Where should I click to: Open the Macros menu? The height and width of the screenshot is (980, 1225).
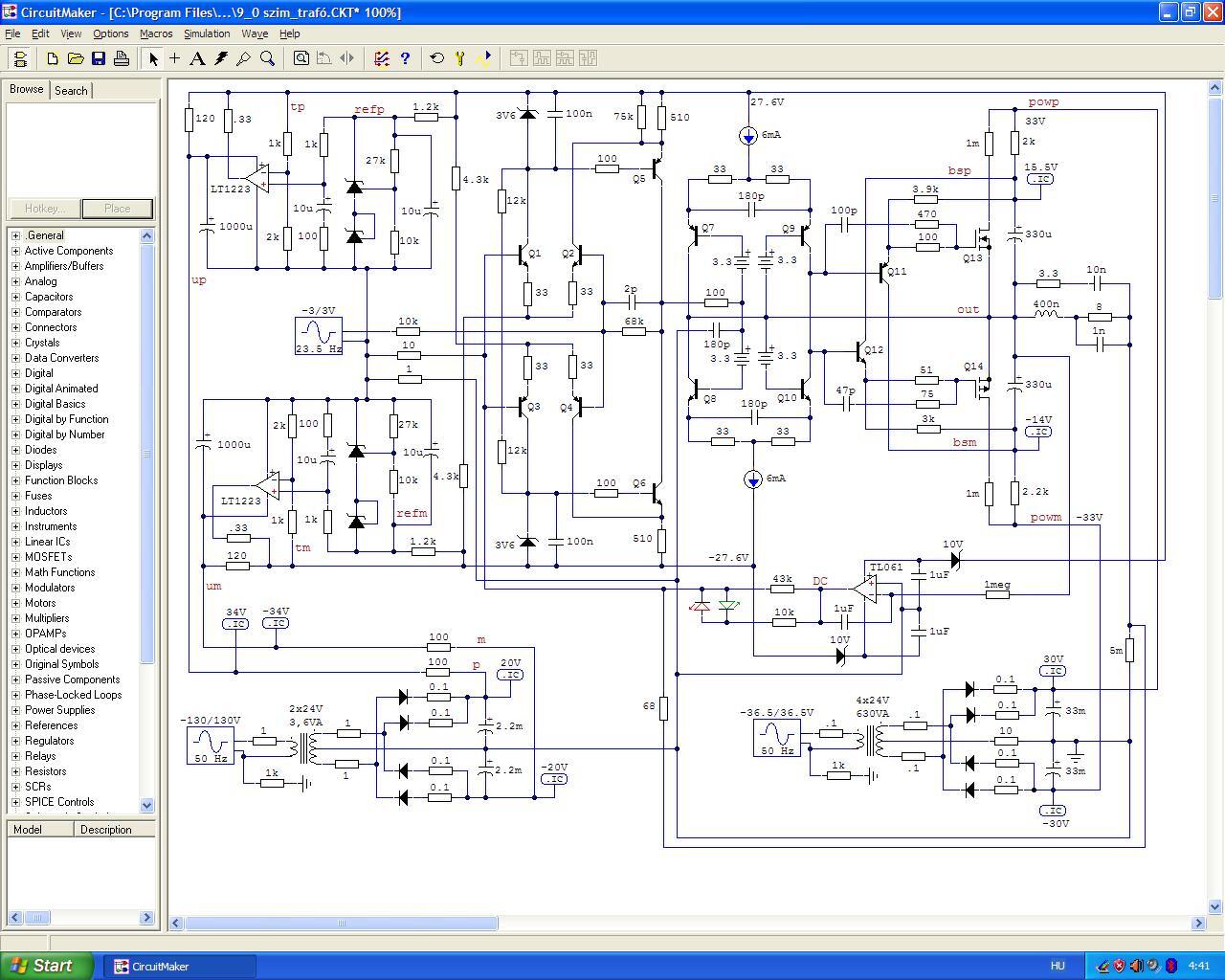156,33
